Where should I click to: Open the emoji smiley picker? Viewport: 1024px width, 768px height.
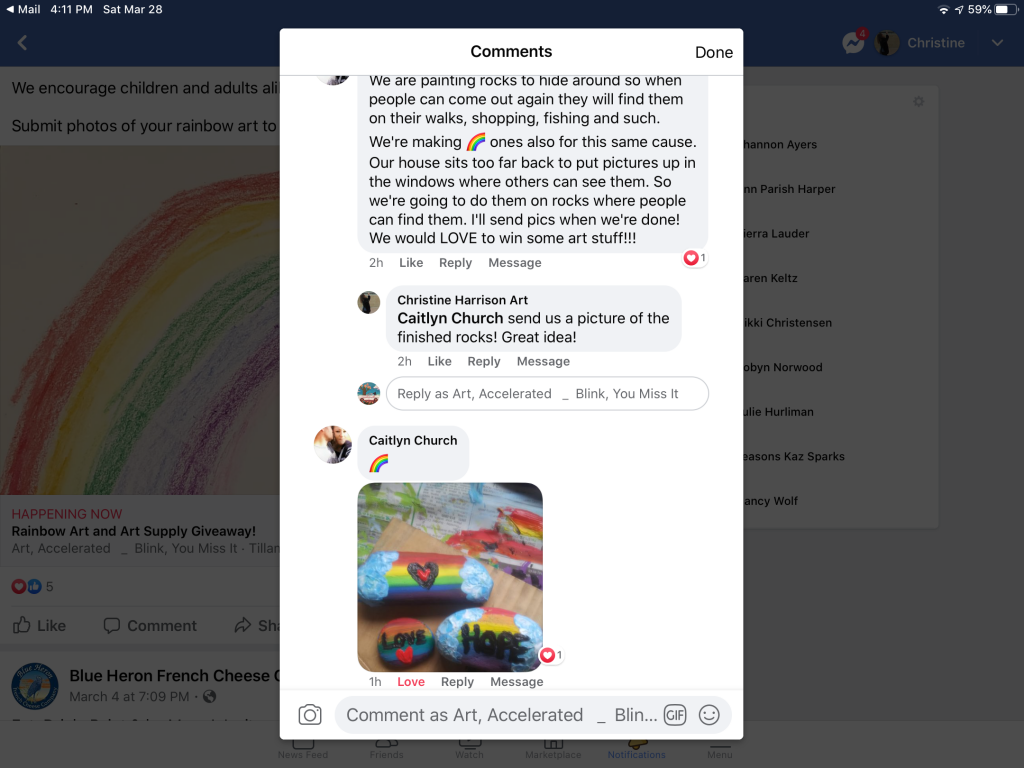coord(709,714)
